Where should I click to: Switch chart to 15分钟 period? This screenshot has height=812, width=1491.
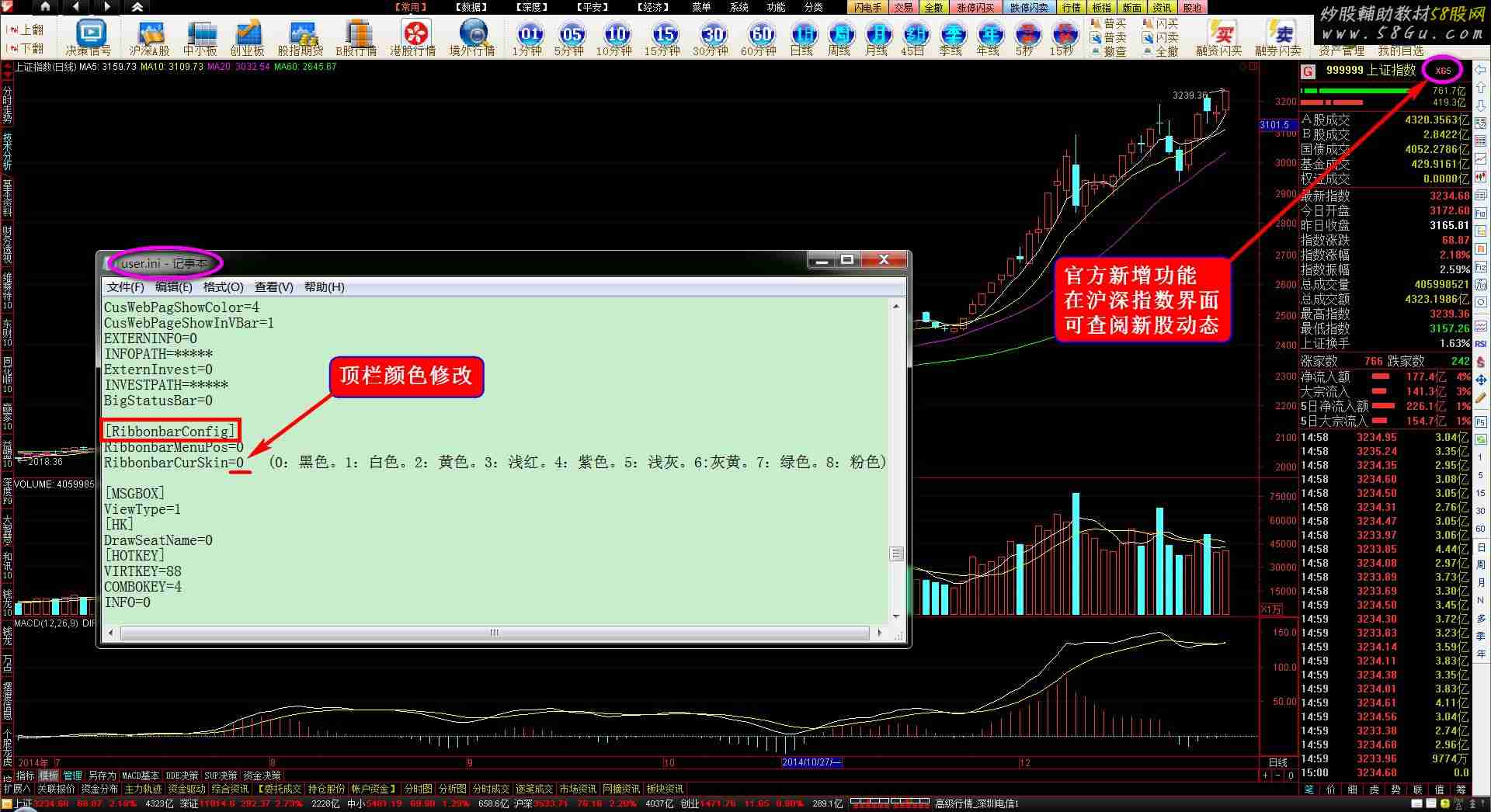pyautogui.click(x=663, y=37)
